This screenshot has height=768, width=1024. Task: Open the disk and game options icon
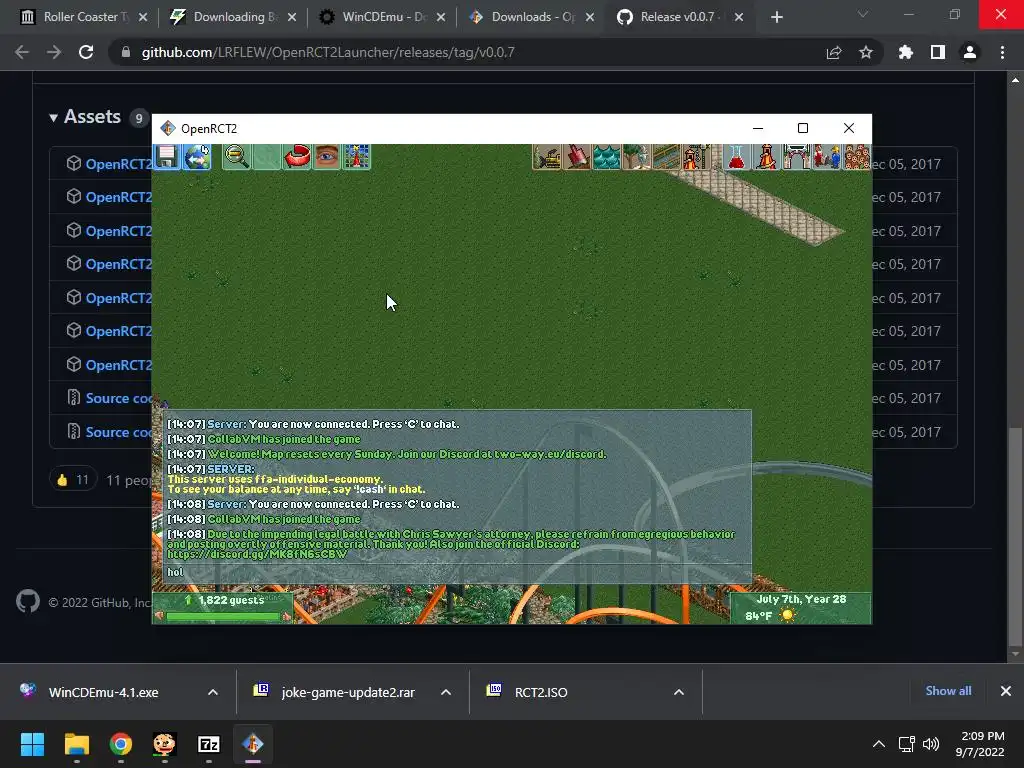click(167, 157)
